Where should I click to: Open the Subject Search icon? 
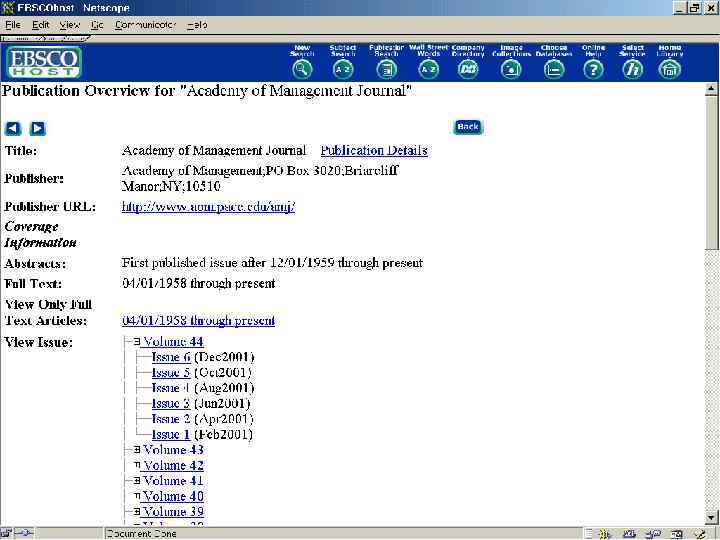(343, 69)
